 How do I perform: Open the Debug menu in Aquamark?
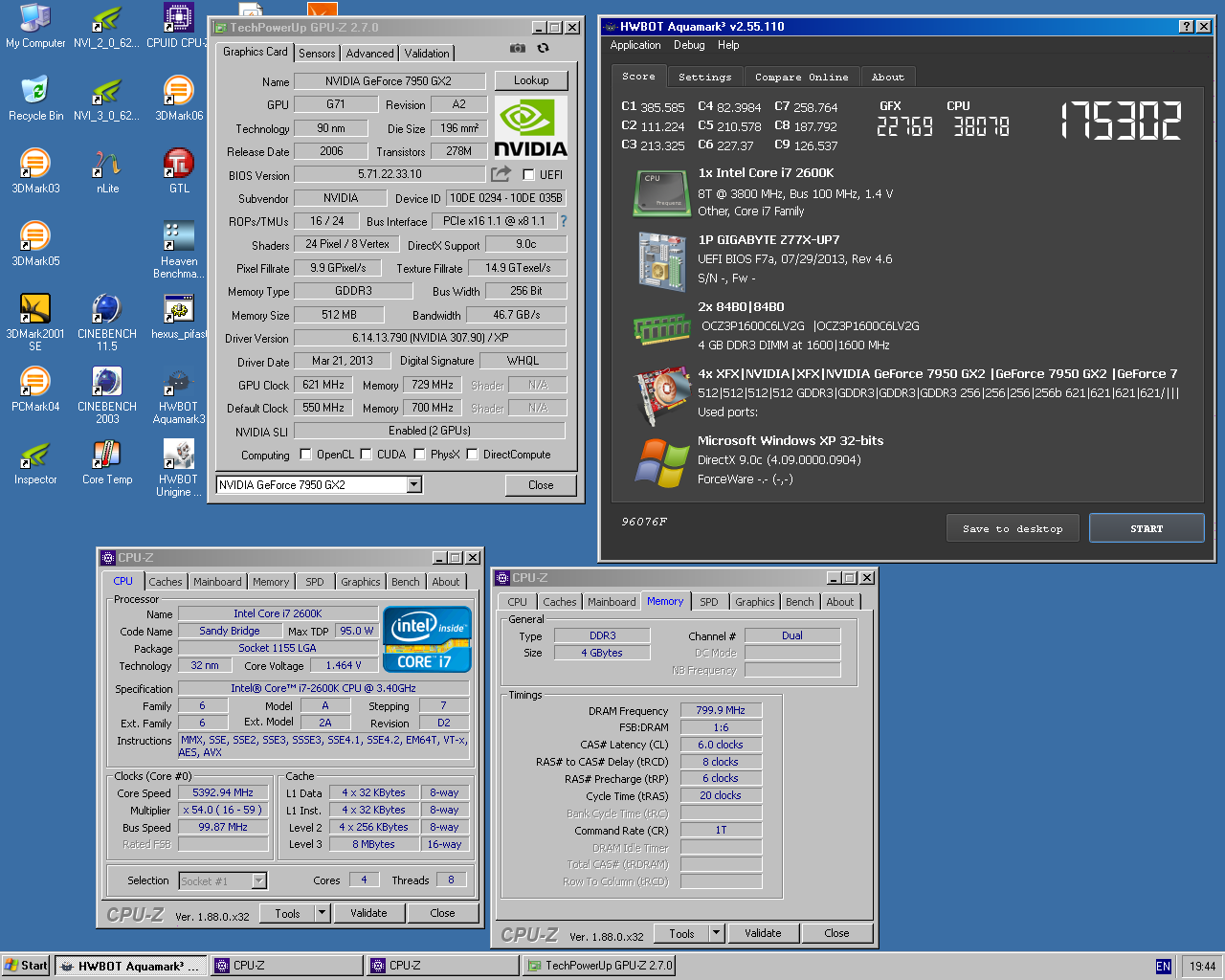(x=689, y=45)
